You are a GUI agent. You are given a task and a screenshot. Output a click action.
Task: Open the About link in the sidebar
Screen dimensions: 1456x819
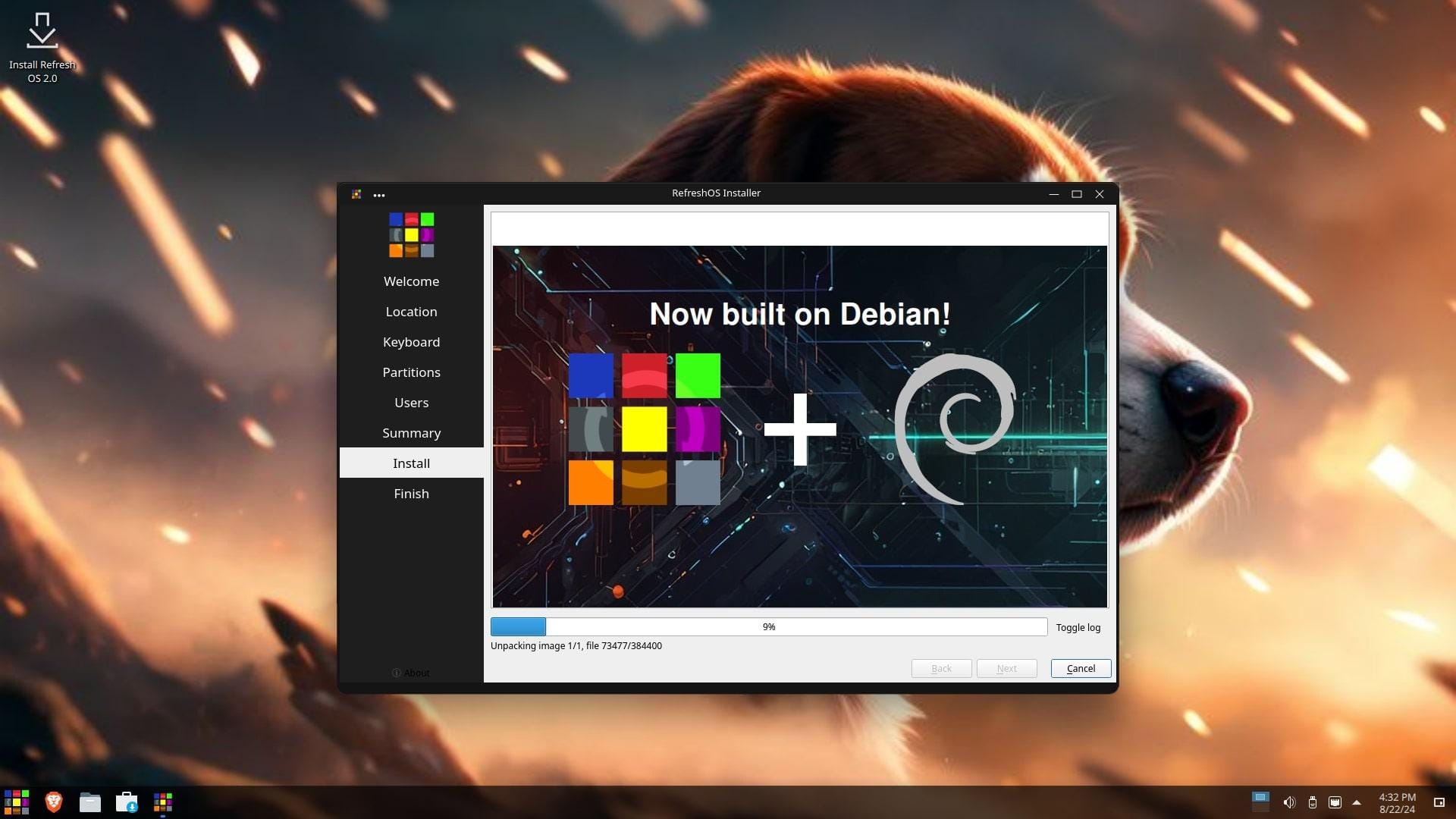click(411, 673)
